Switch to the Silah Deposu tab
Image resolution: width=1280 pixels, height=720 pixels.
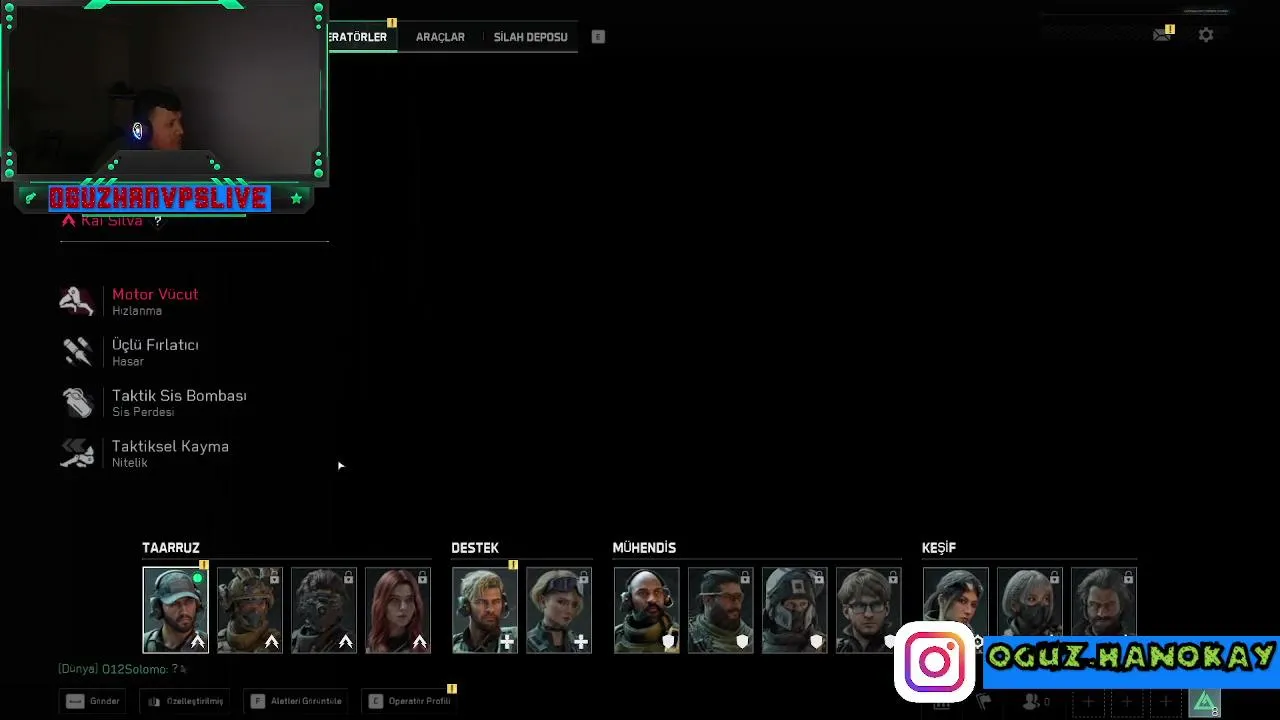[530, 37]
